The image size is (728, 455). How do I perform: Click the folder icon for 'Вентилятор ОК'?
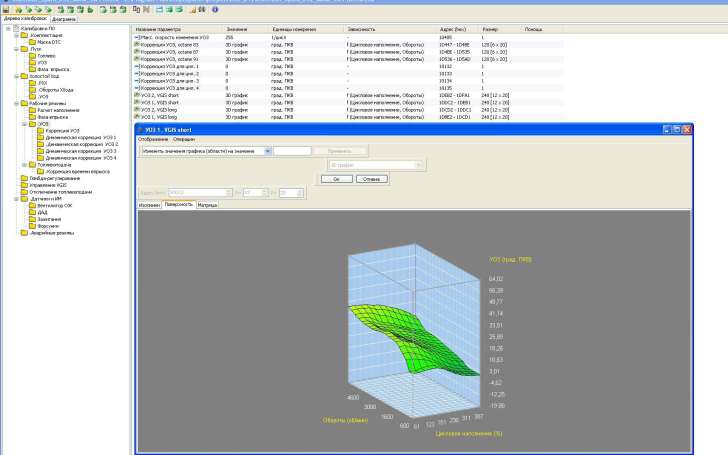[x=33, y=204]
